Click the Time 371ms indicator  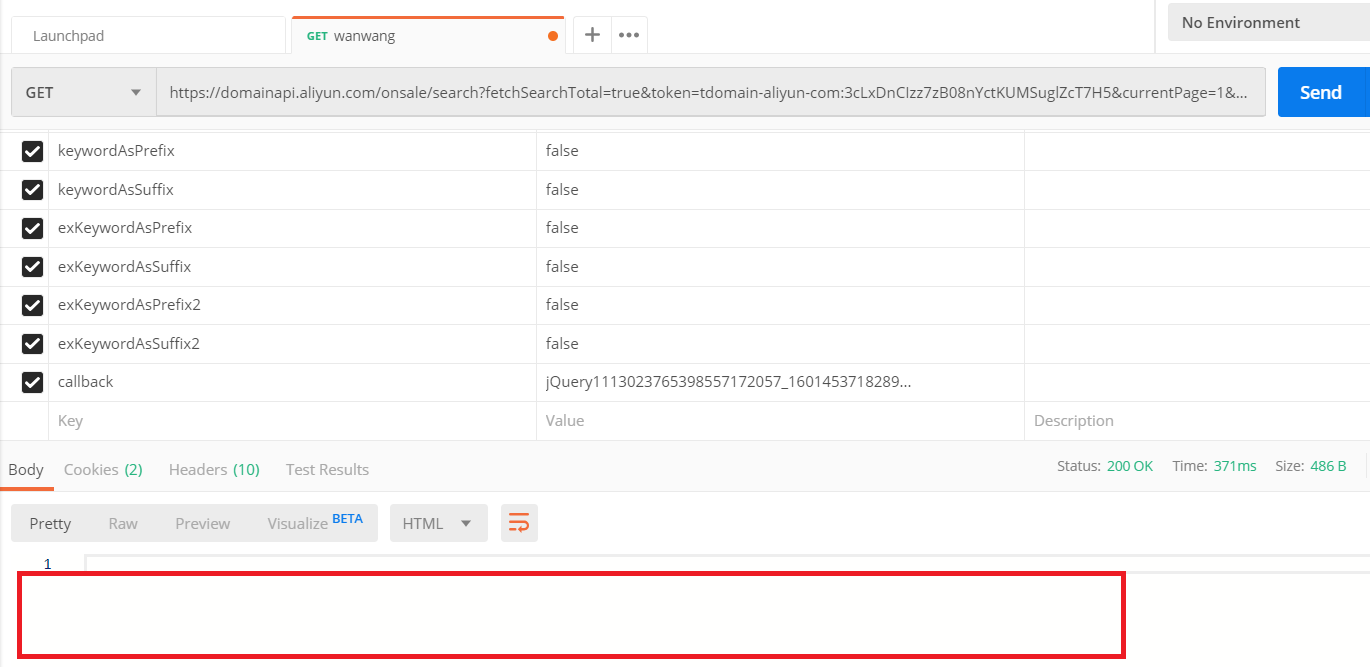1214,466
